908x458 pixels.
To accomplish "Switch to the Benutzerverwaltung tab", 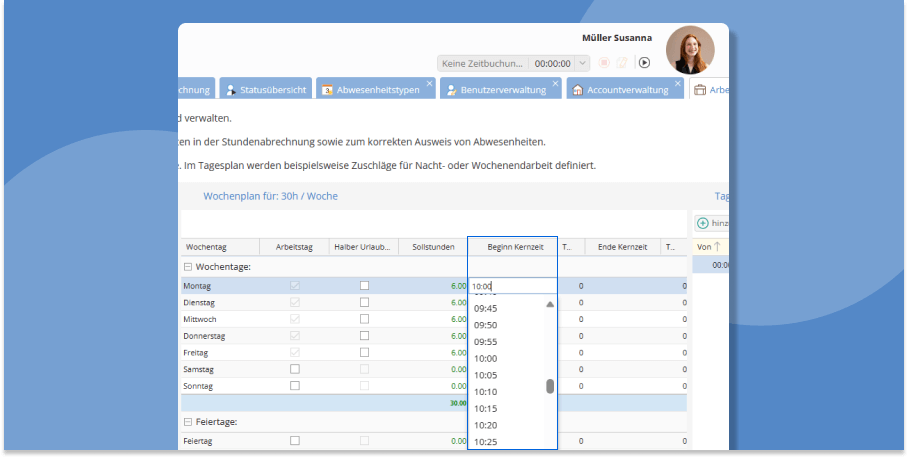I will (x=502, y=90).
